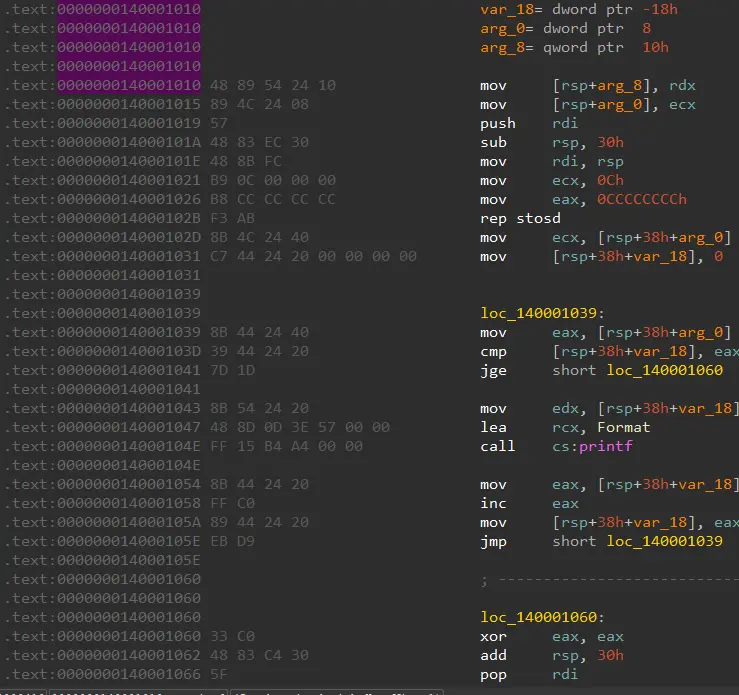Image resolution: width=739 pixels, height=695 pixels.
Task: Select the rep stosd instruction
Action: tap(520, 218)
